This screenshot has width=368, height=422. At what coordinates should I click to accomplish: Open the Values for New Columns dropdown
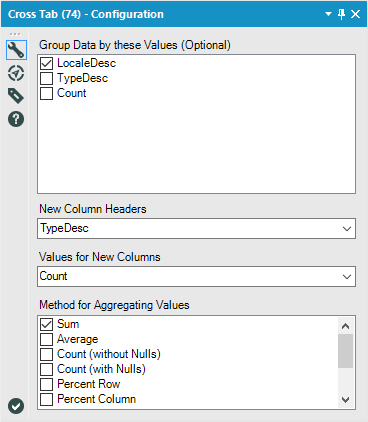pyautogui.click(x=196, y=276)
